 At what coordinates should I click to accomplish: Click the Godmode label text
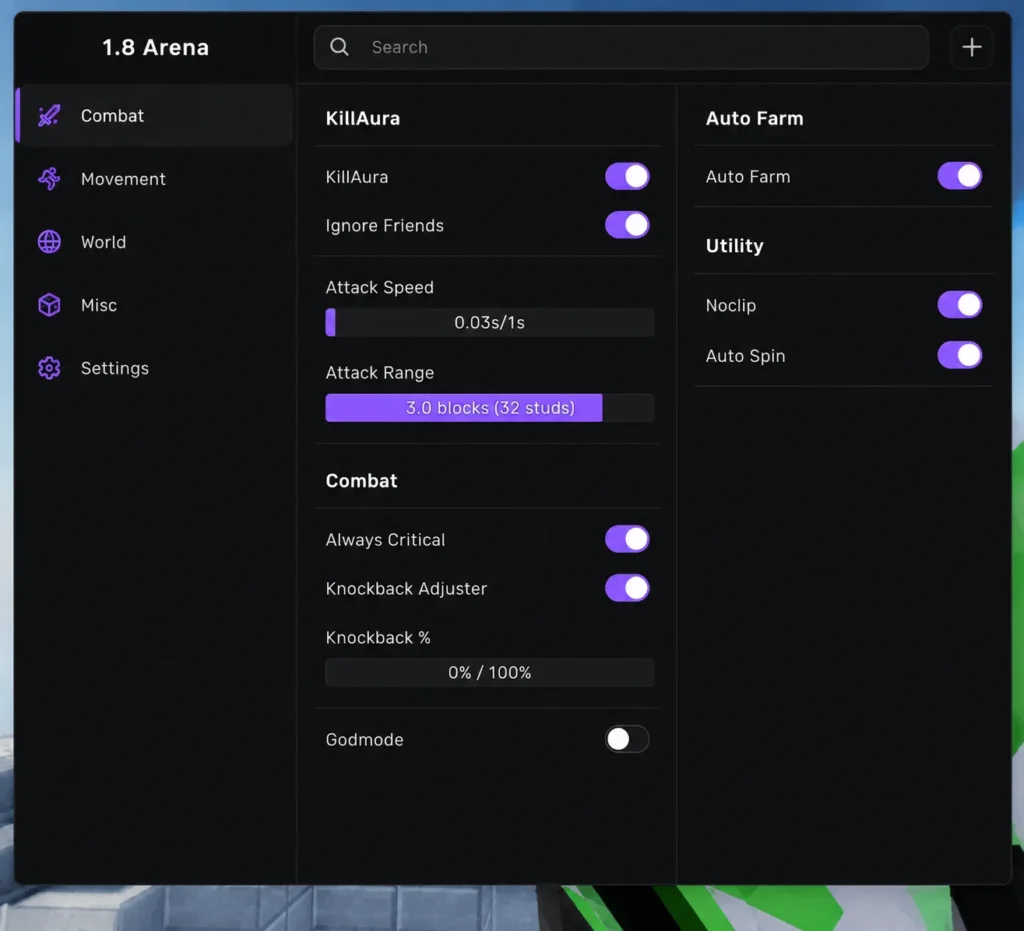click(x=364, y=739)
